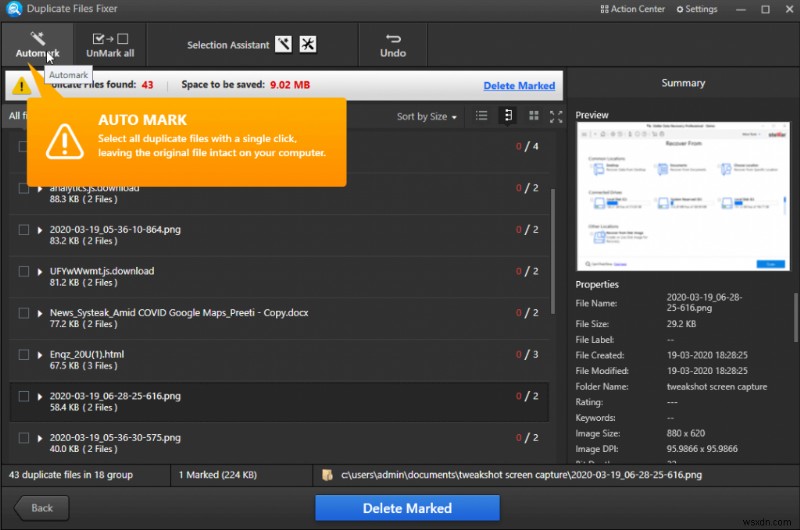Click the file list scrollbar
Image resolution: width=800 pixels, height=530 pixels.
(x=553, y=251)
